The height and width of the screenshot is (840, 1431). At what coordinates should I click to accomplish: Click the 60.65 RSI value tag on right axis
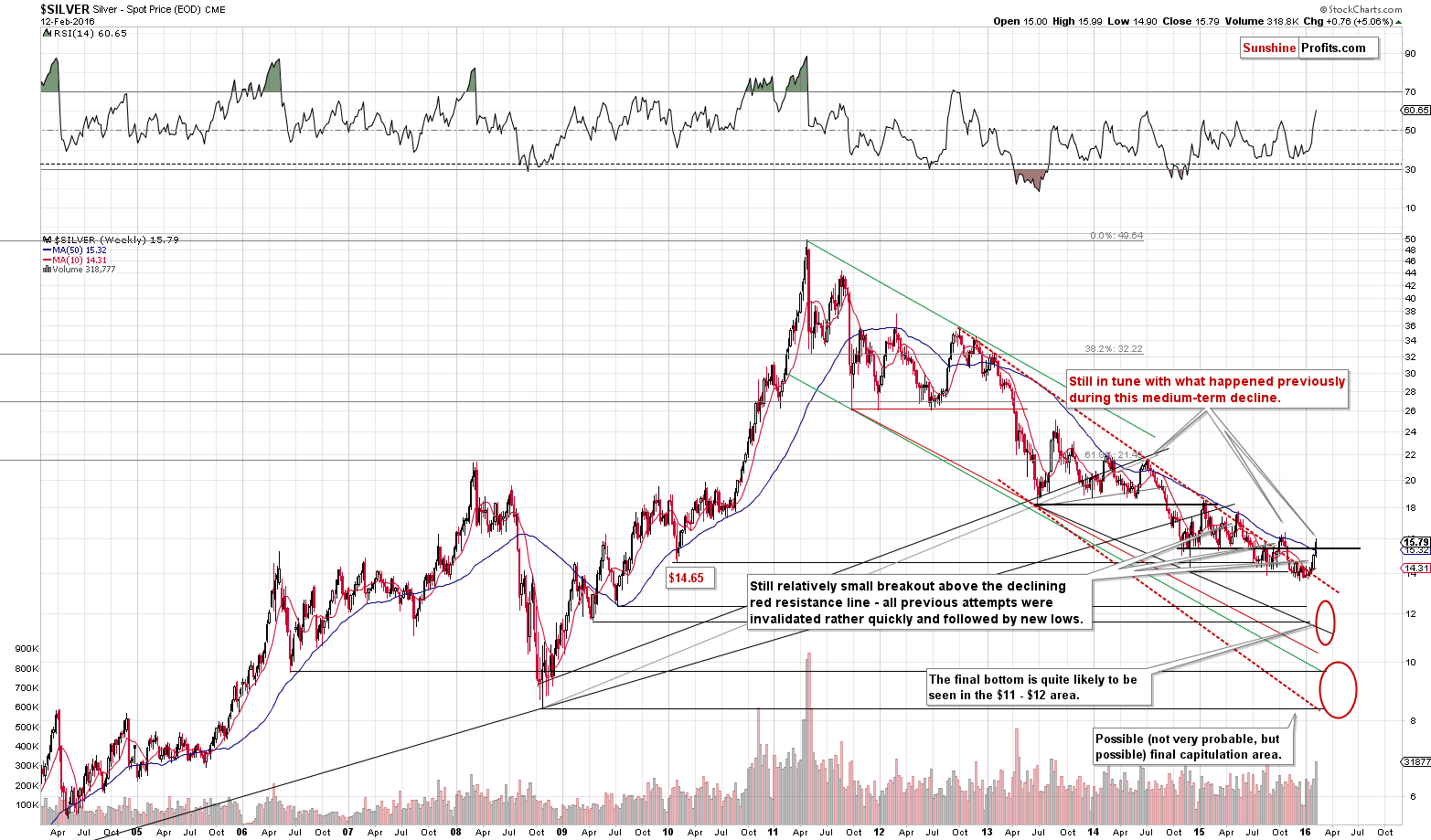(x=1415, y=110)
